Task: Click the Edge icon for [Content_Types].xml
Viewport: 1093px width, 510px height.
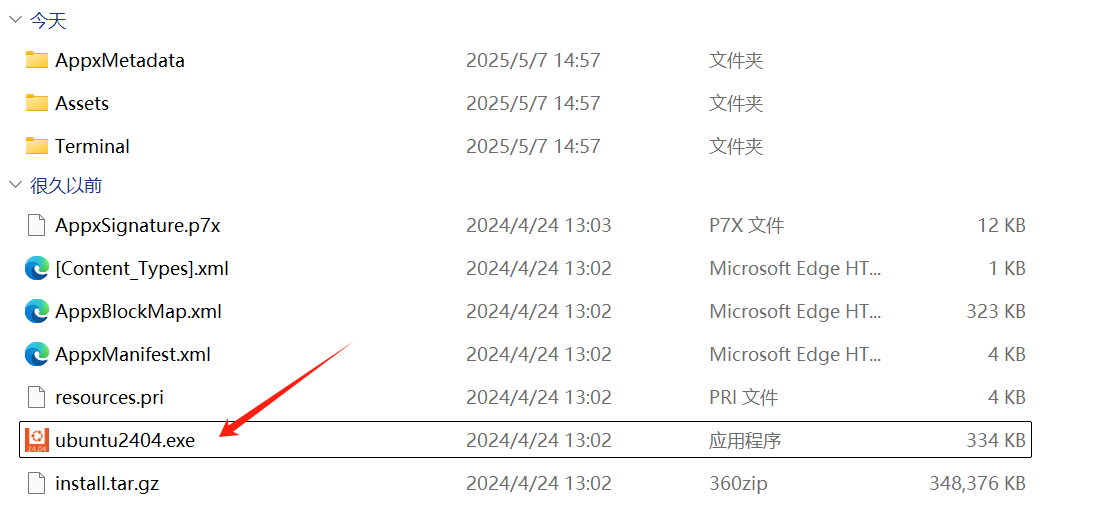Action: (x=36, y=268)
